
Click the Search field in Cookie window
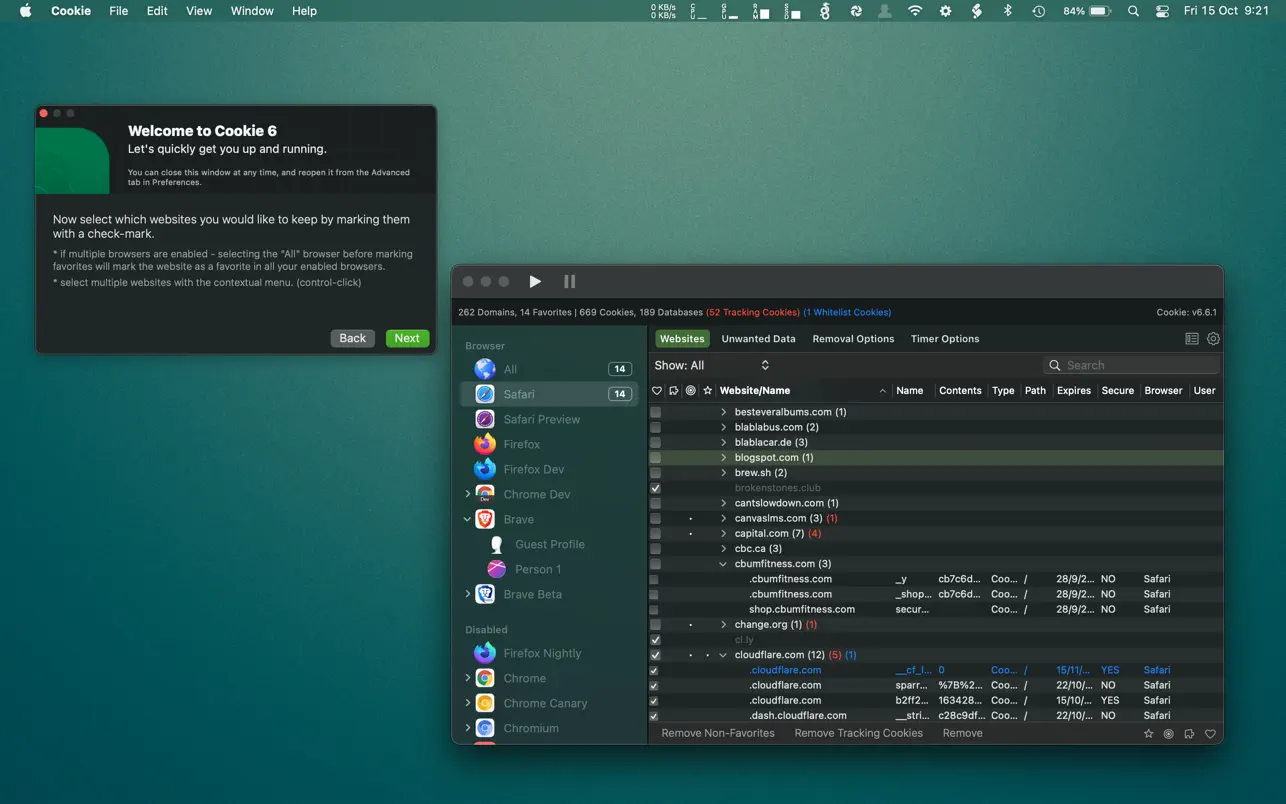(1130, 366)
